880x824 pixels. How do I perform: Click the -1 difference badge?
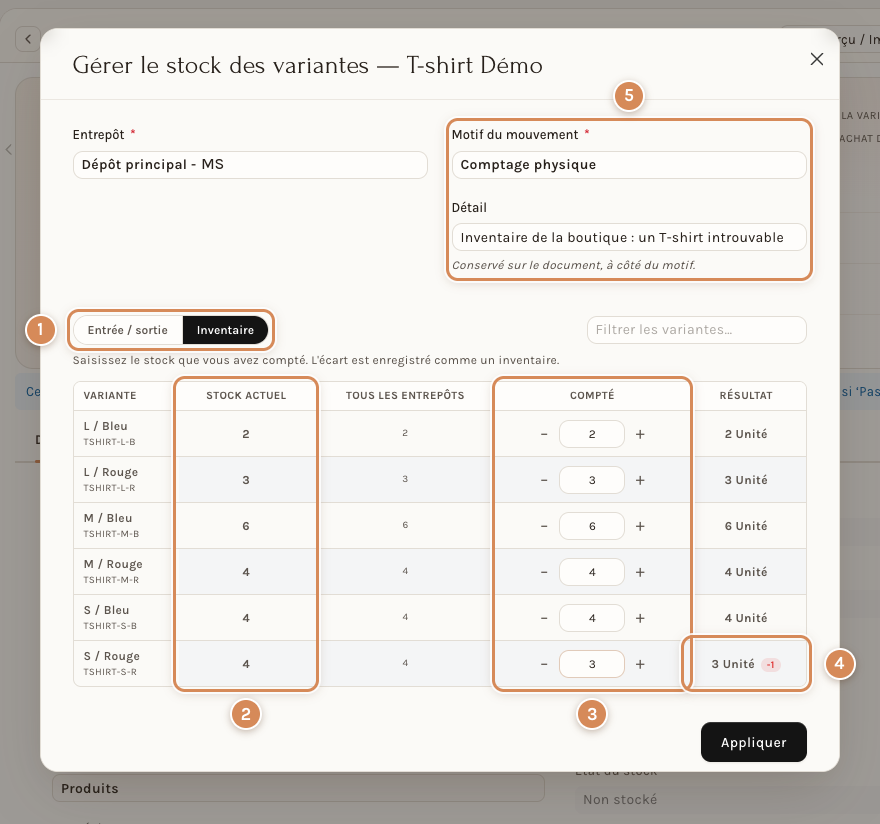point(771,665)
